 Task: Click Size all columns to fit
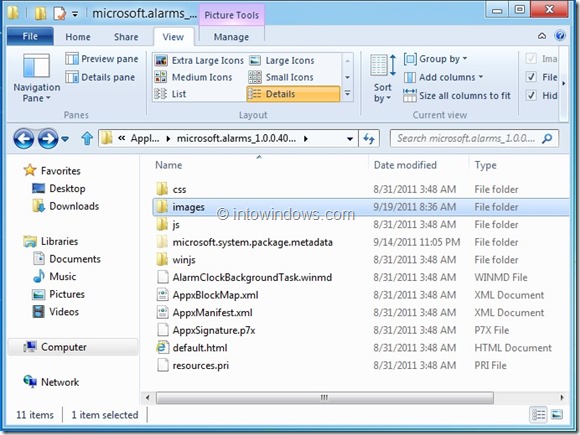coord(457,96)
